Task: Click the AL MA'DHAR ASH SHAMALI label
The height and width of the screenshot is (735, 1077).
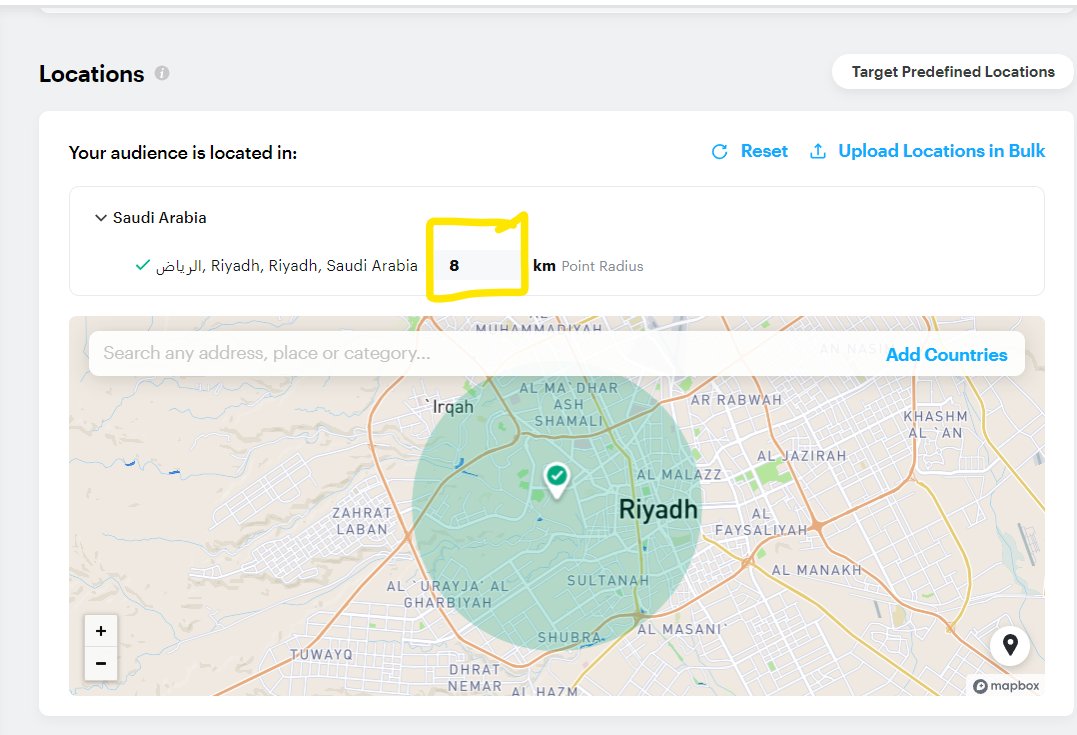Action: pos(569,405)
